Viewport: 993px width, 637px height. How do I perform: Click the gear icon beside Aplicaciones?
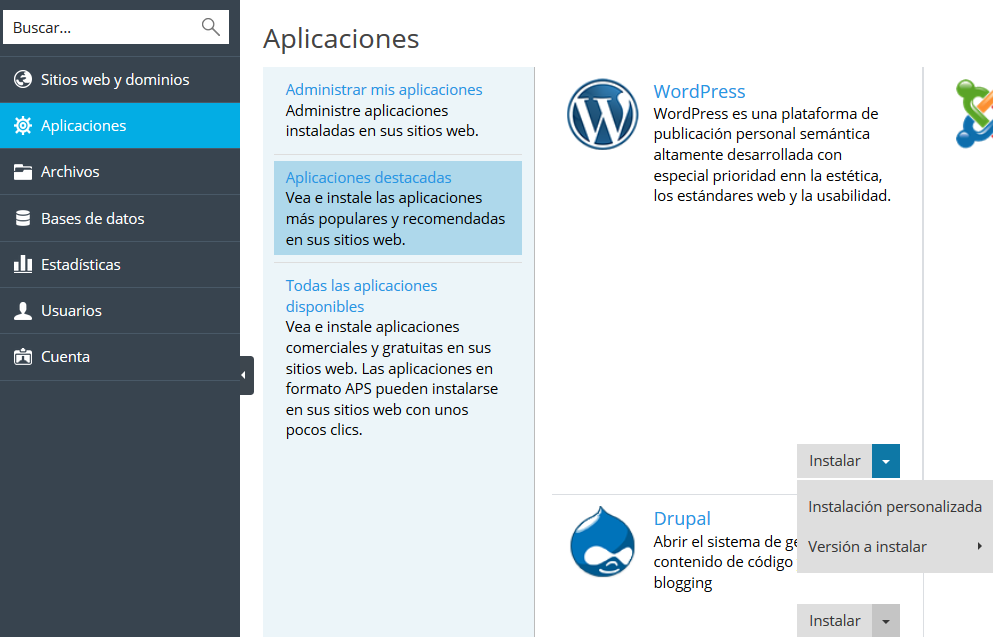pos(22,126)
